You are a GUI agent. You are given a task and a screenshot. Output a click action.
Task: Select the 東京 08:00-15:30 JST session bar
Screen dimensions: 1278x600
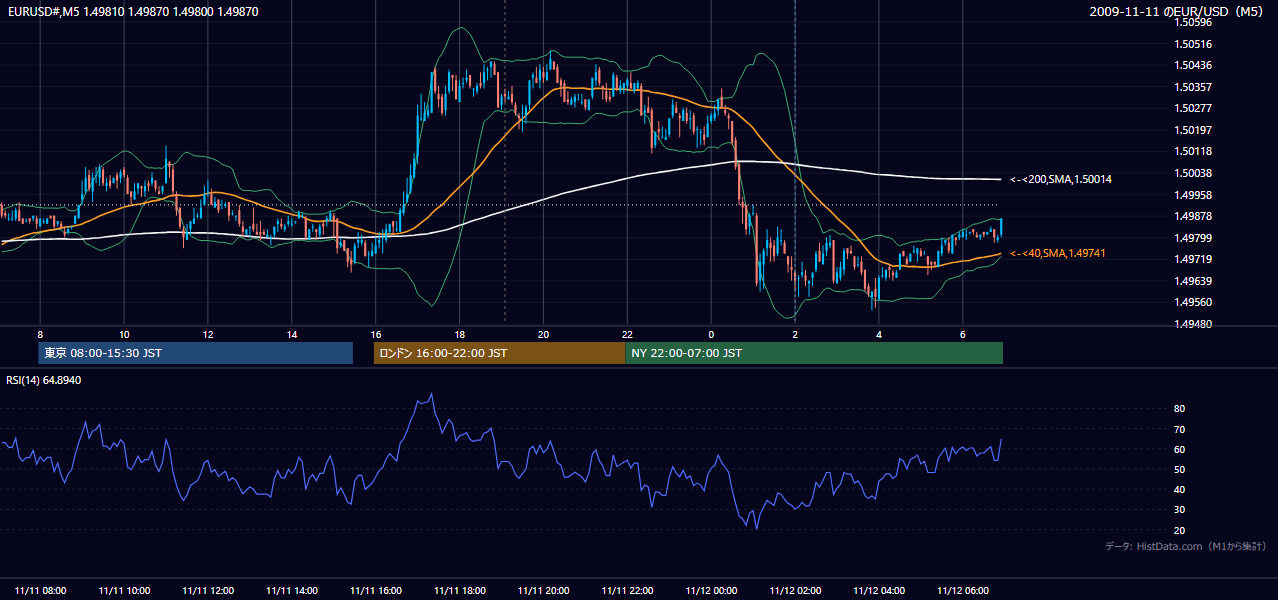[196, 353]
